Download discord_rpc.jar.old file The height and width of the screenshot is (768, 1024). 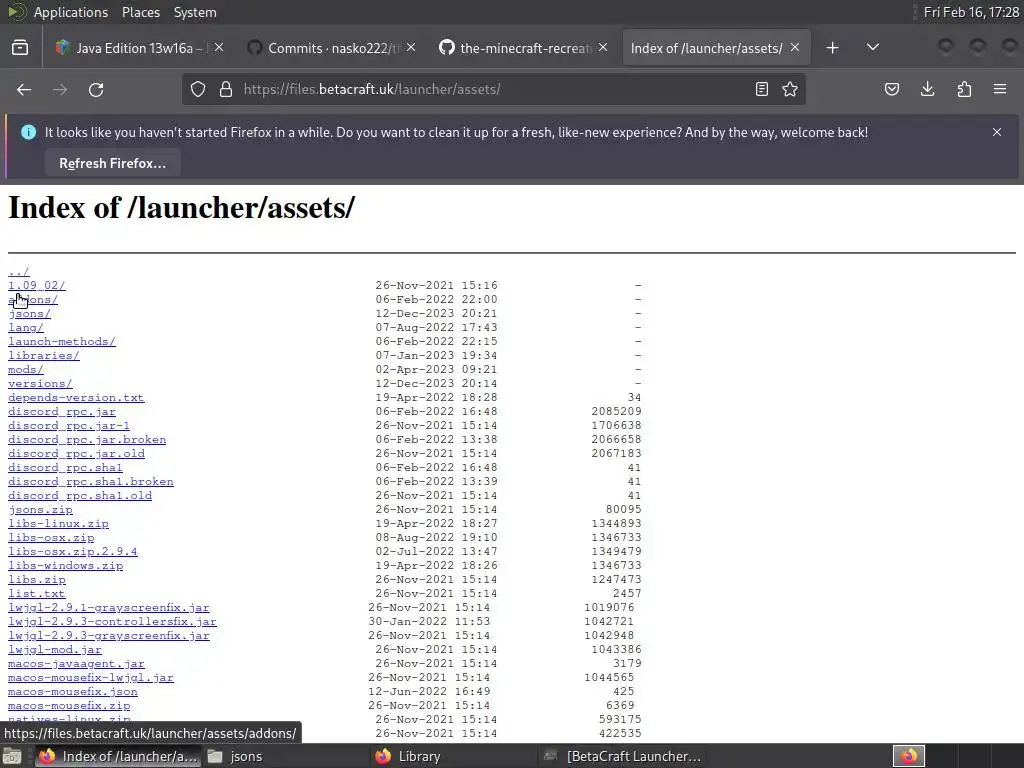76,454
